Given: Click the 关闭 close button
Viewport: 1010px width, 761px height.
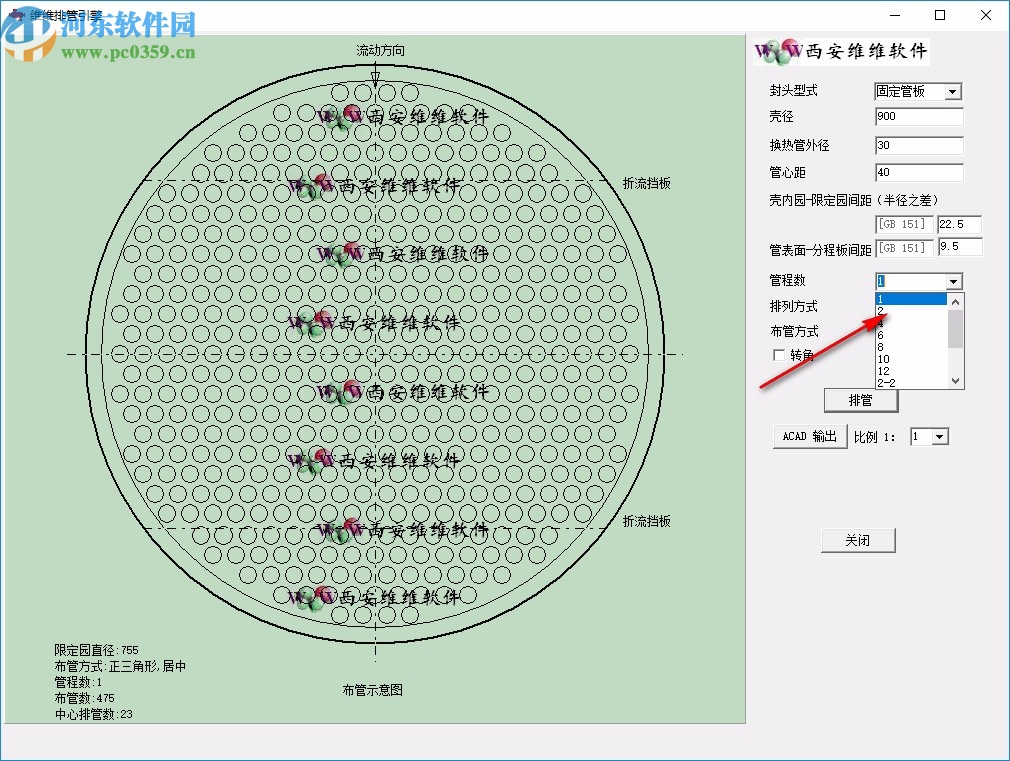Looking at the screenshot, I should pyautogui.click(x=858, y=539).
